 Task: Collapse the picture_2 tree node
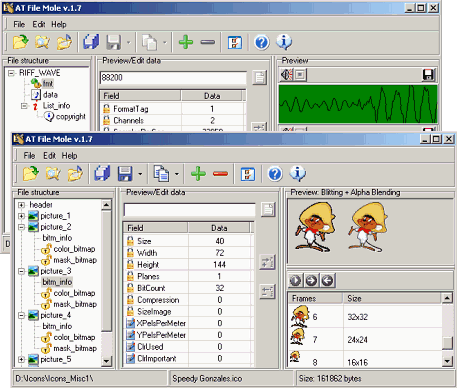pyautogui.click(x=21, y=227)
